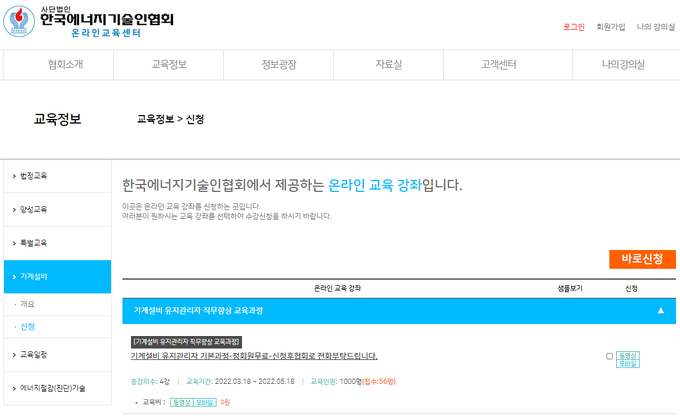Open the 협회소개 menu

(x=65, y=65)
